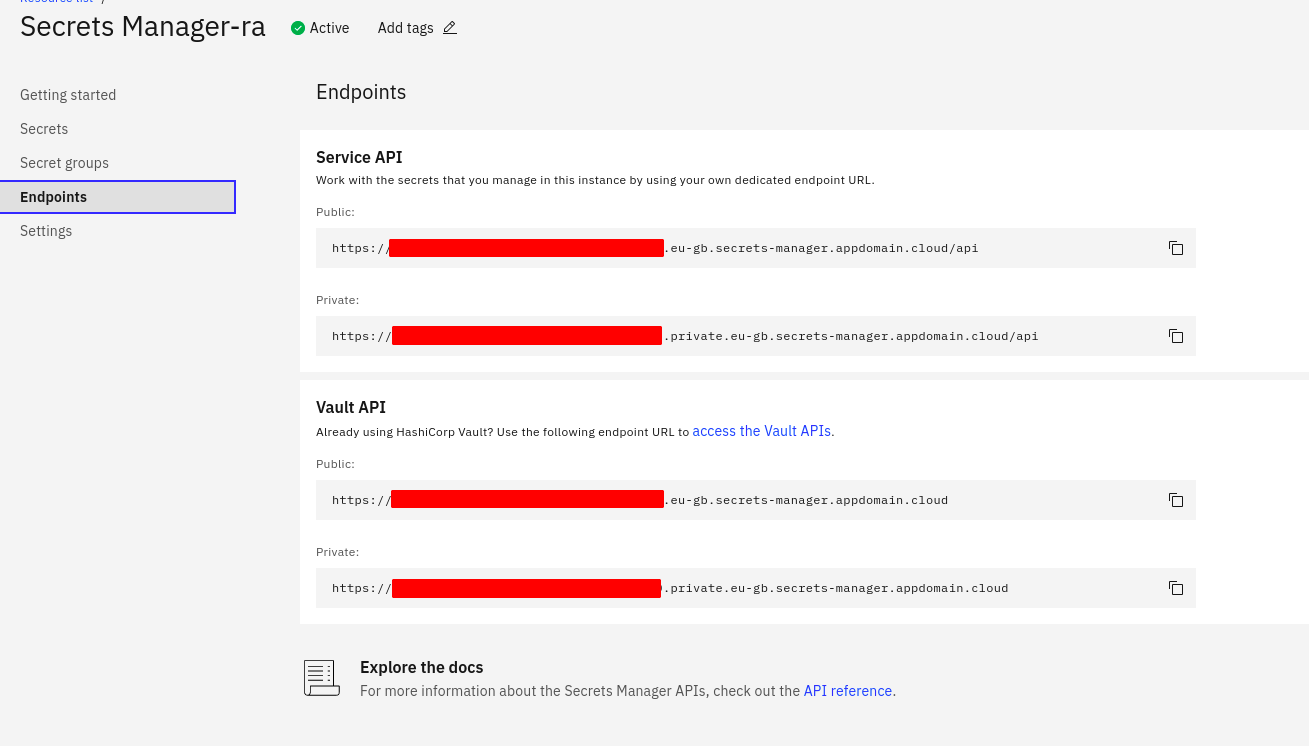This screenshot has width=1309, height=746.
Task: Select the Endpoints sidebar item
Action: (x=54, y=197)
